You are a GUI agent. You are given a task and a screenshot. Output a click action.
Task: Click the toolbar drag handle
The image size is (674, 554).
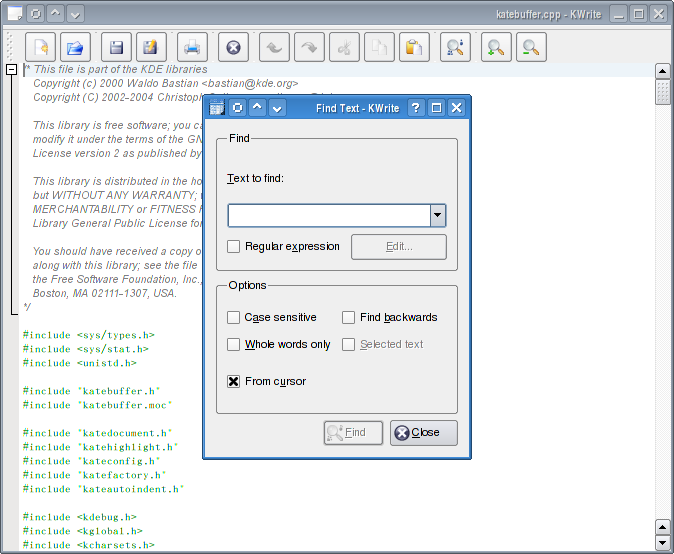pos(10,47)
